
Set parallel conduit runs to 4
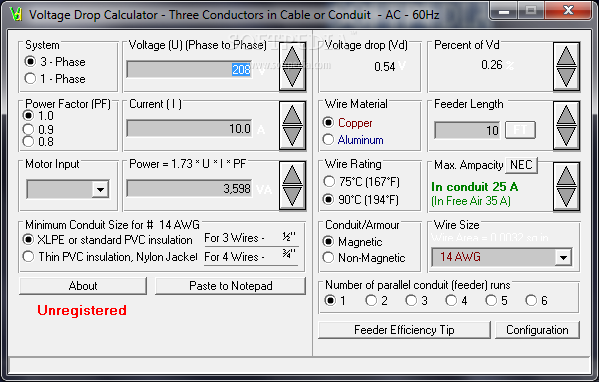pyautogui.click(x=457, y=301)
